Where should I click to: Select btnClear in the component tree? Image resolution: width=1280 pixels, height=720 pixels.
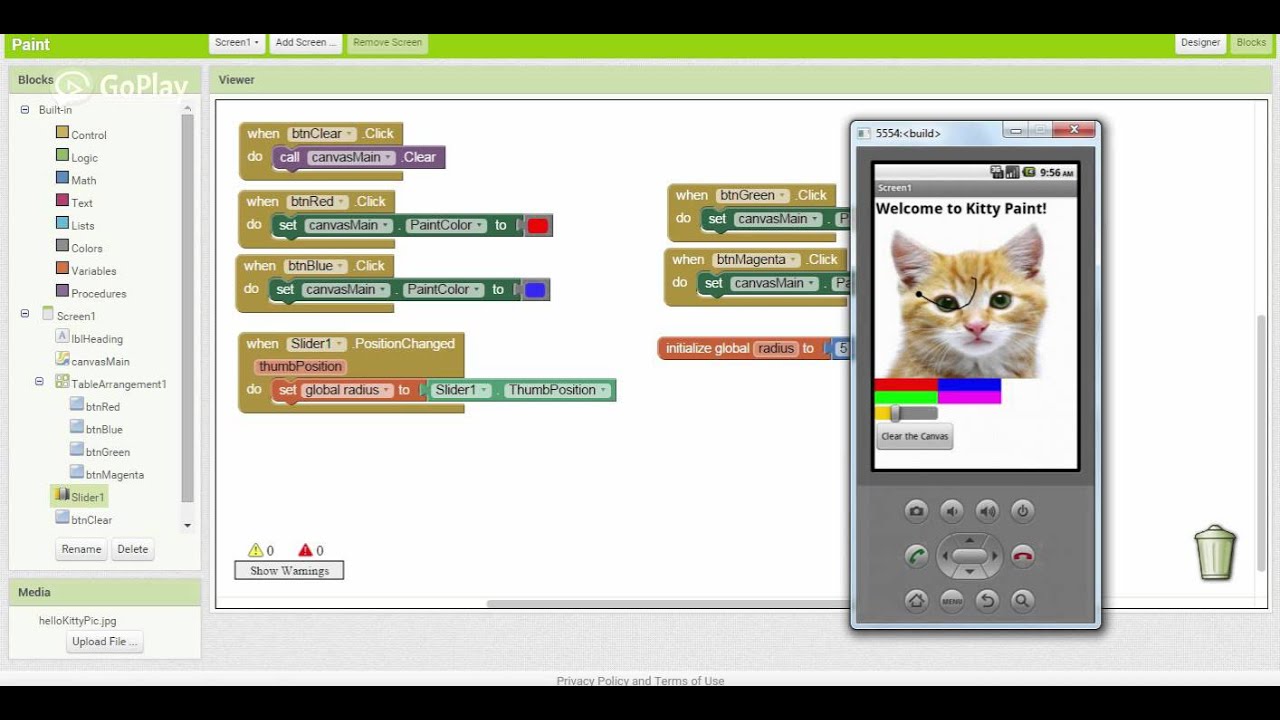point(84,519)
